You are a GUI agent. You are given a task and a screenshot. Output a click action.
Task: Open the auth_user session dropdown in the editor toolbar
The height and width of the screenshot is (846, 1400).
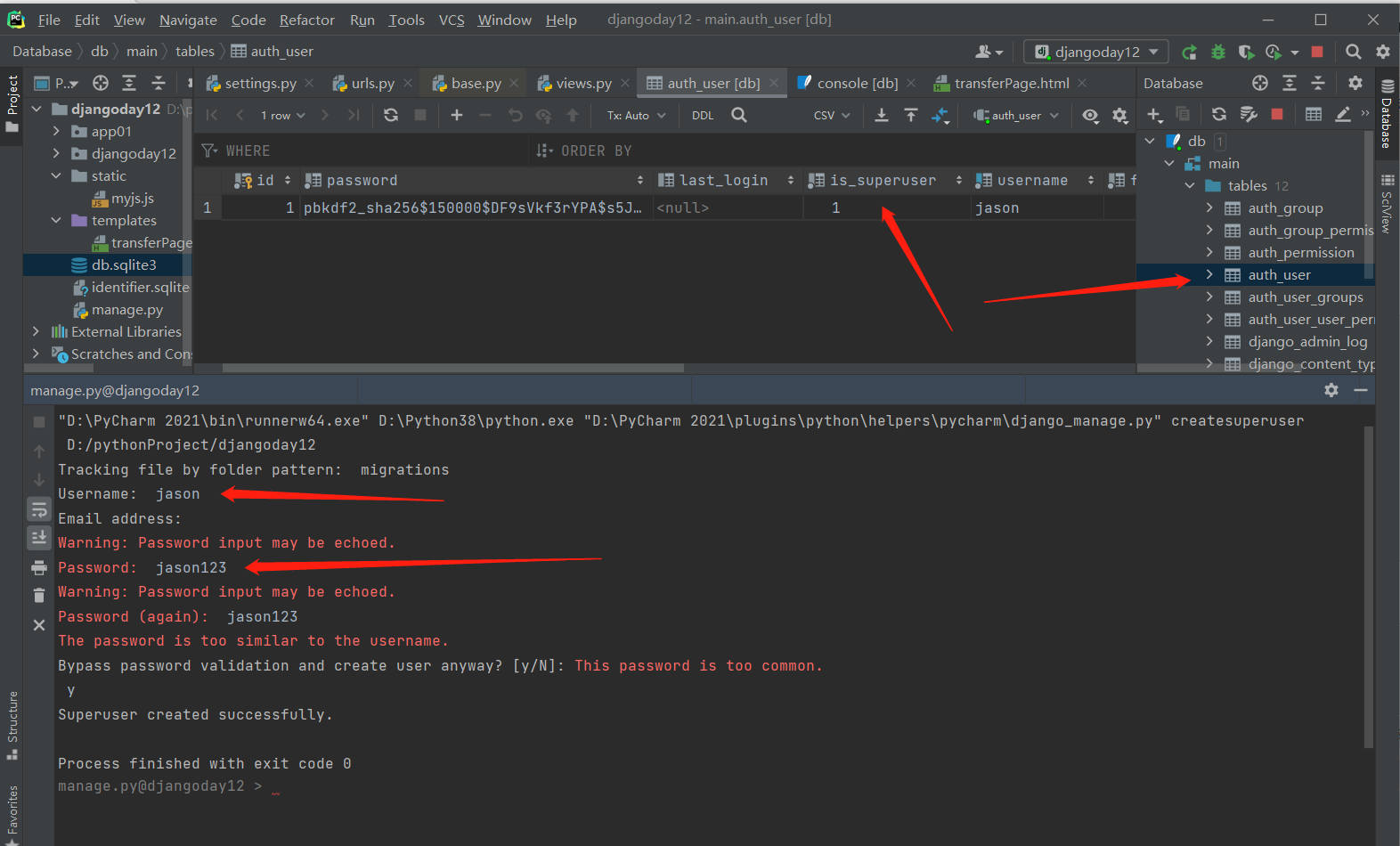pyautogui.click(x=1015, y=115)
